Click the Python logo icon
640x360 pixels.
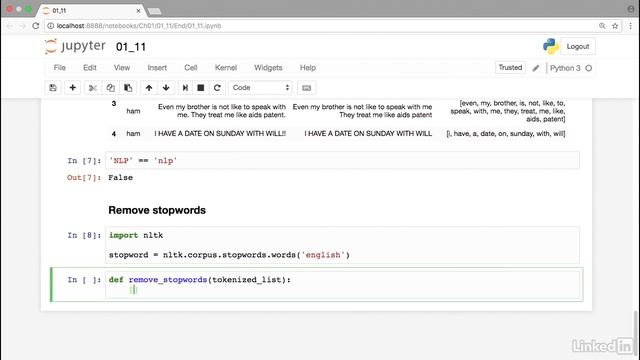(x=551, y=46)
